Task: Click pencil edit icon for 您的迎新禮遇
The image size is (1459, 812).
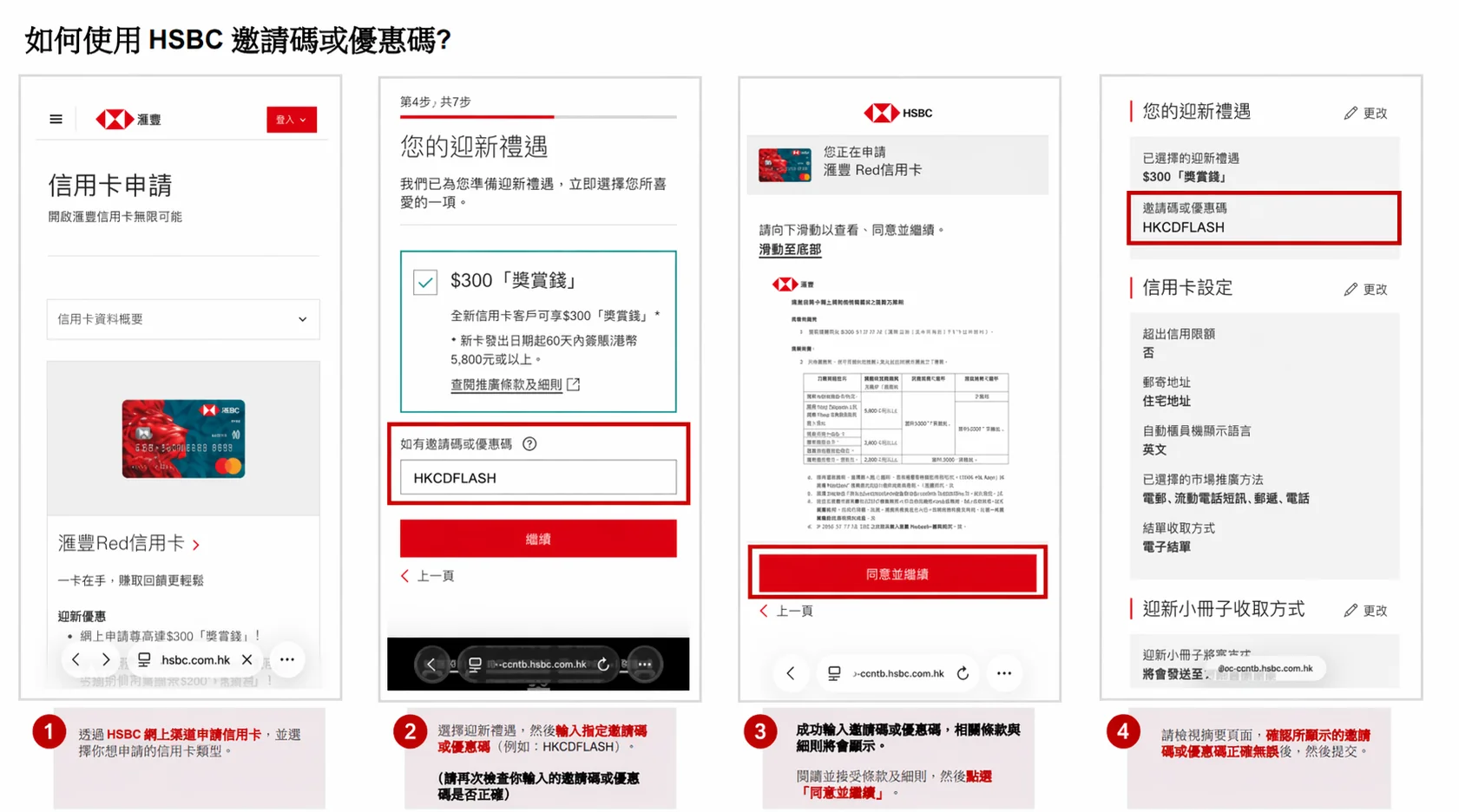Action: coord(1351,114)
